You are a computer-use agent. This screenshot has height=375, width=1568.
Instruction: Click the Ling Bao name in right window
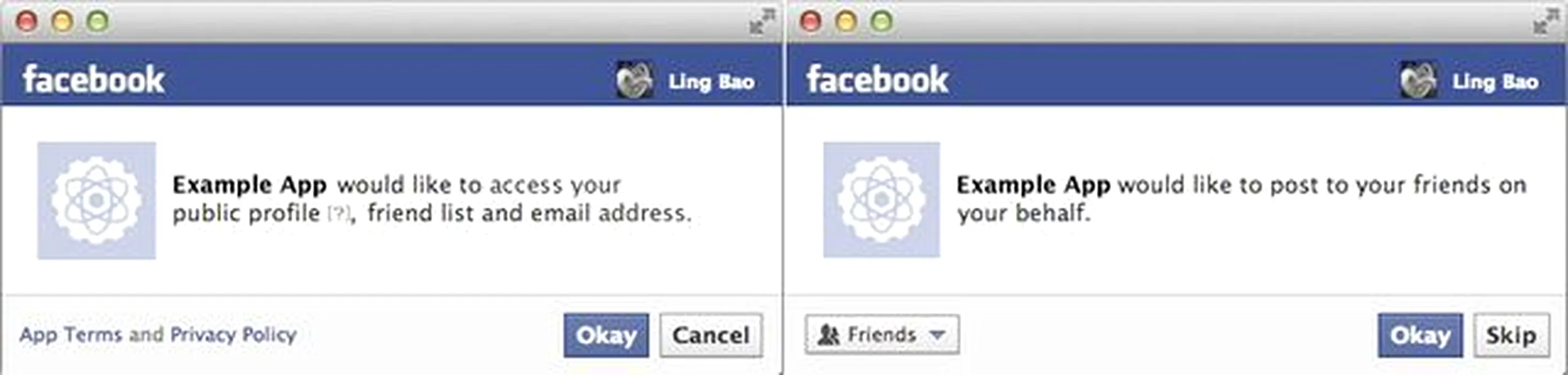(1496, 81)
